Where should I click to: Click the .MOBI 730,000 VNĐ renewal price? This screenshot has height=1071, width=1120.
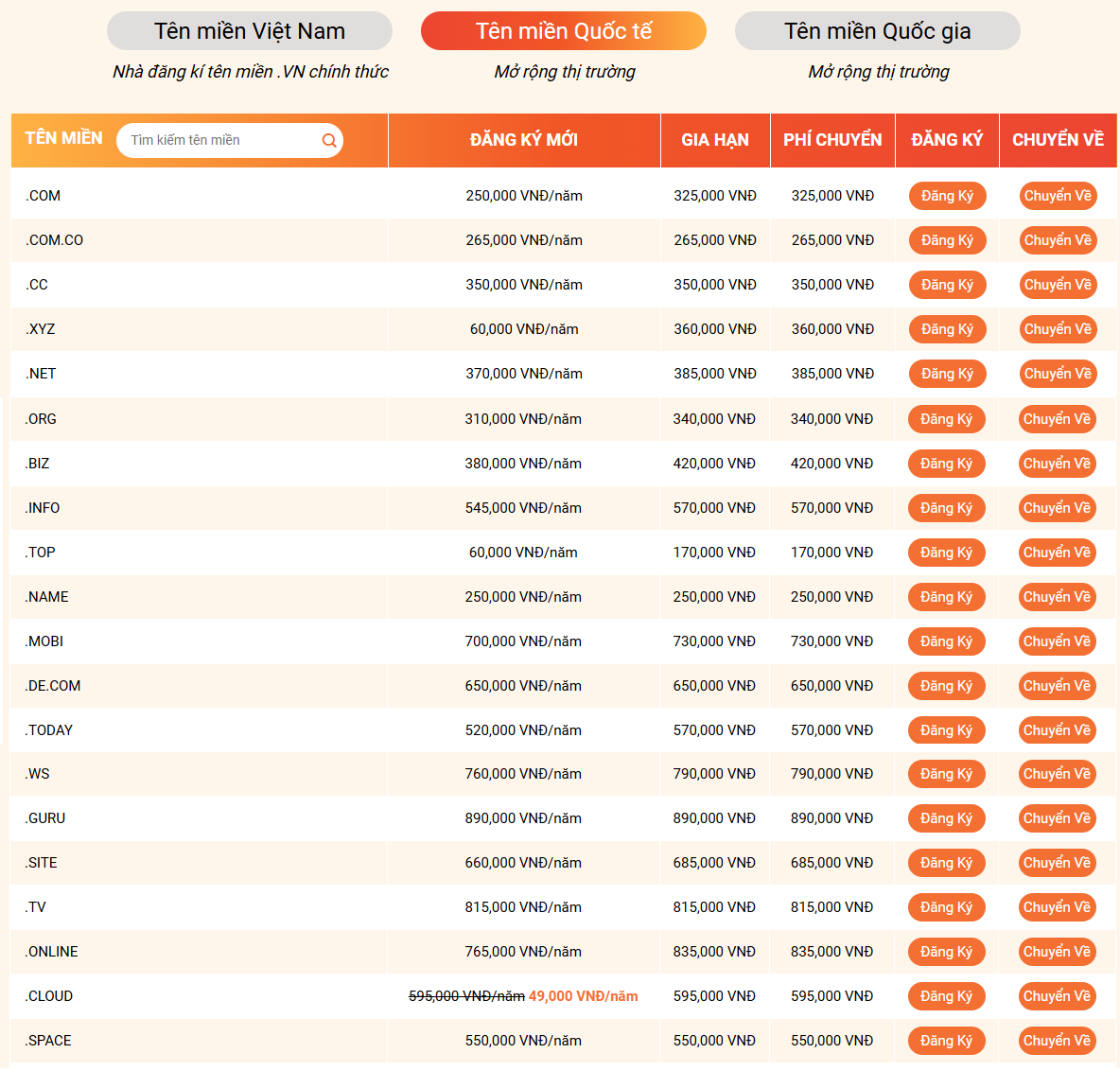714,641
